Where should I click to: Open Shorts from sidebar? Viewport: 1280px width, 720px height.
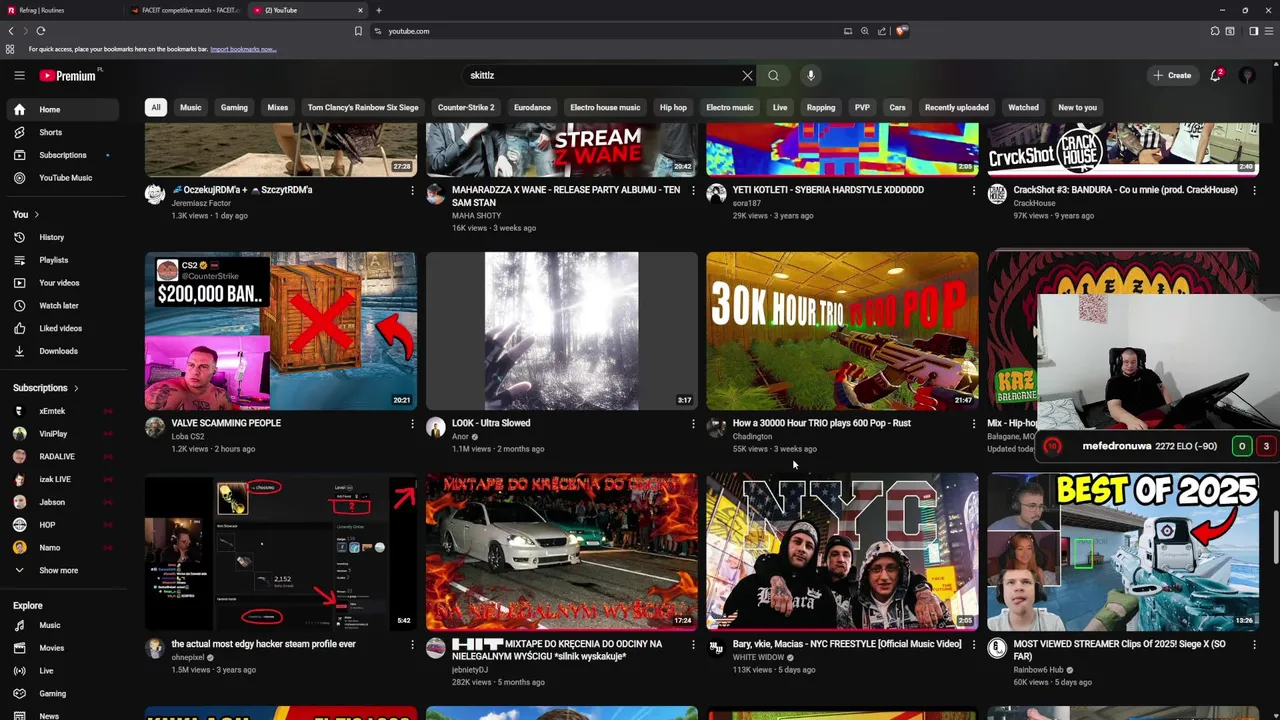63,132
